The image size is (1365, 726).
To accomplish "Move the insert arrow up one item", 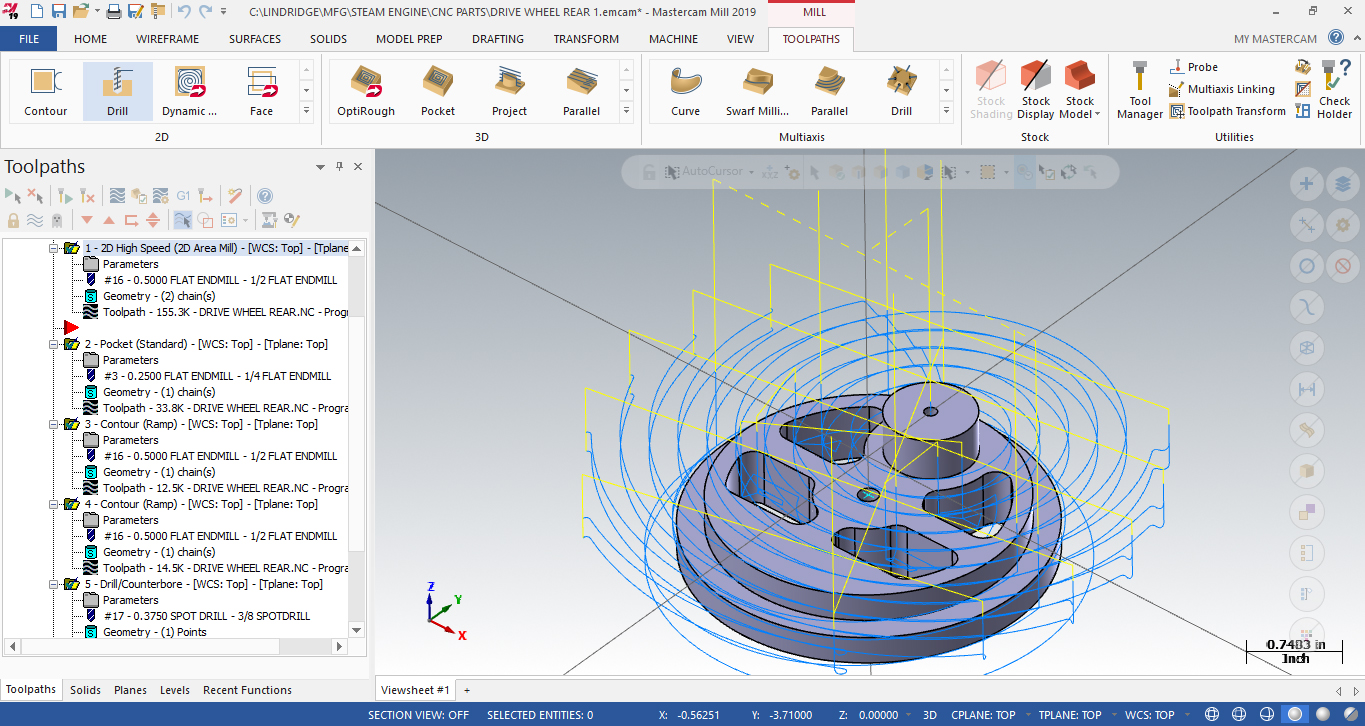I will pyautogui.click(x=109, y=220).
